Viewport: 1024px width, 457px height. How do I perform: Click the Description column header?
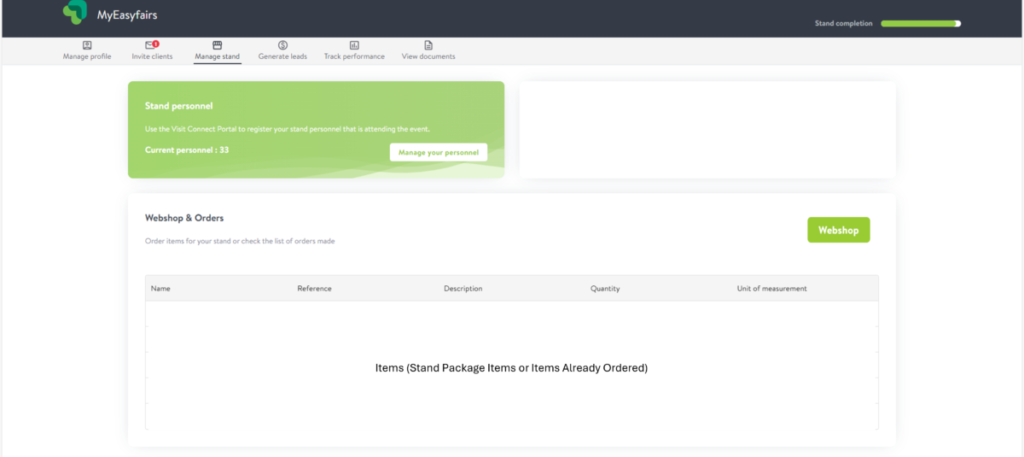(x=463, y=289)
